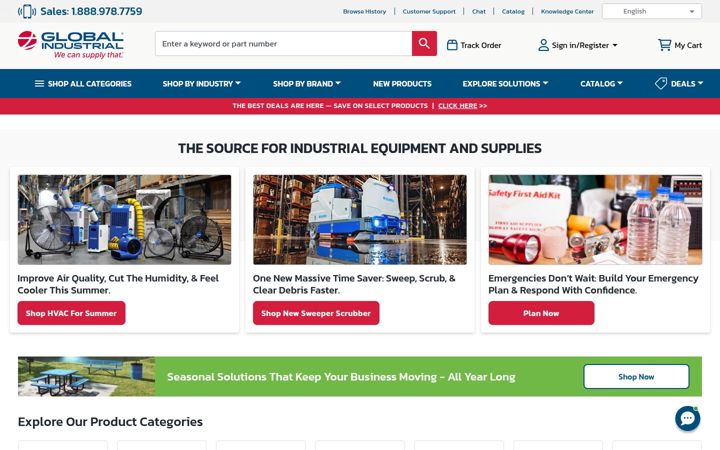Open the emergency first aid kit image
The width and height of the screenshot is (720, 450).
pos(595,219)
